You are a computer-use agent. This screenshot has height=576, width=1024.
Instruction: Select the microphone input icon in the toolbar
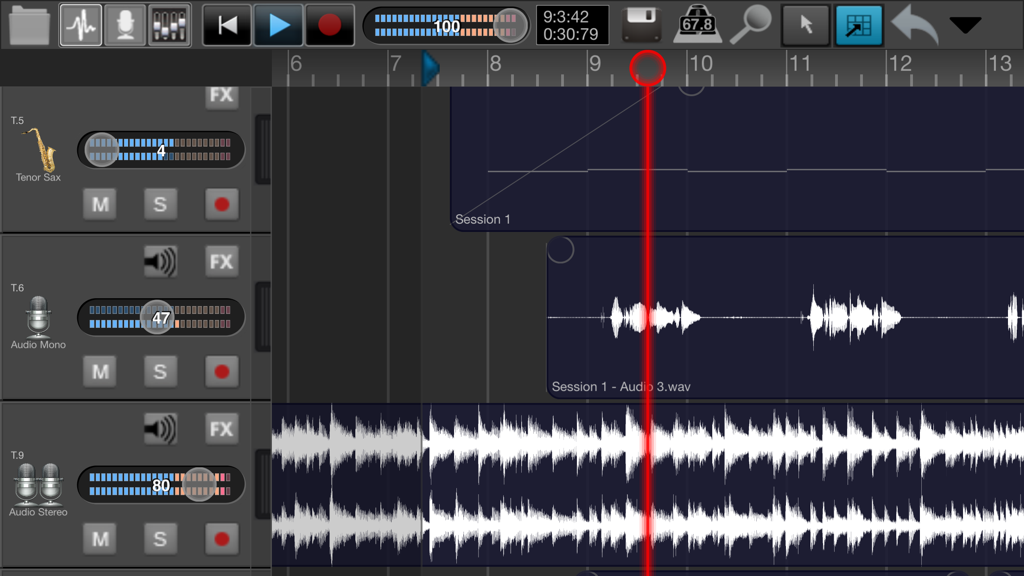123,24
